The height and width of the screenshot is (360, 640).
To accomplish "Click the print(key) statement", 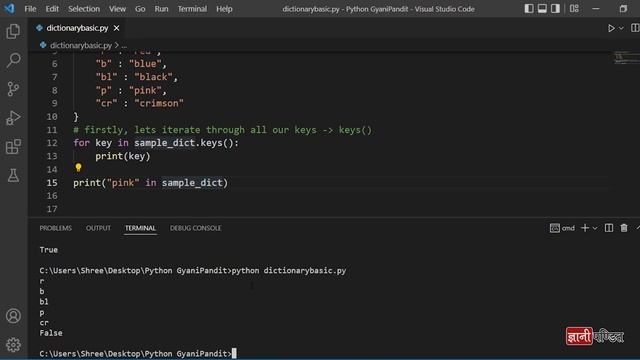I will (122, 156).
